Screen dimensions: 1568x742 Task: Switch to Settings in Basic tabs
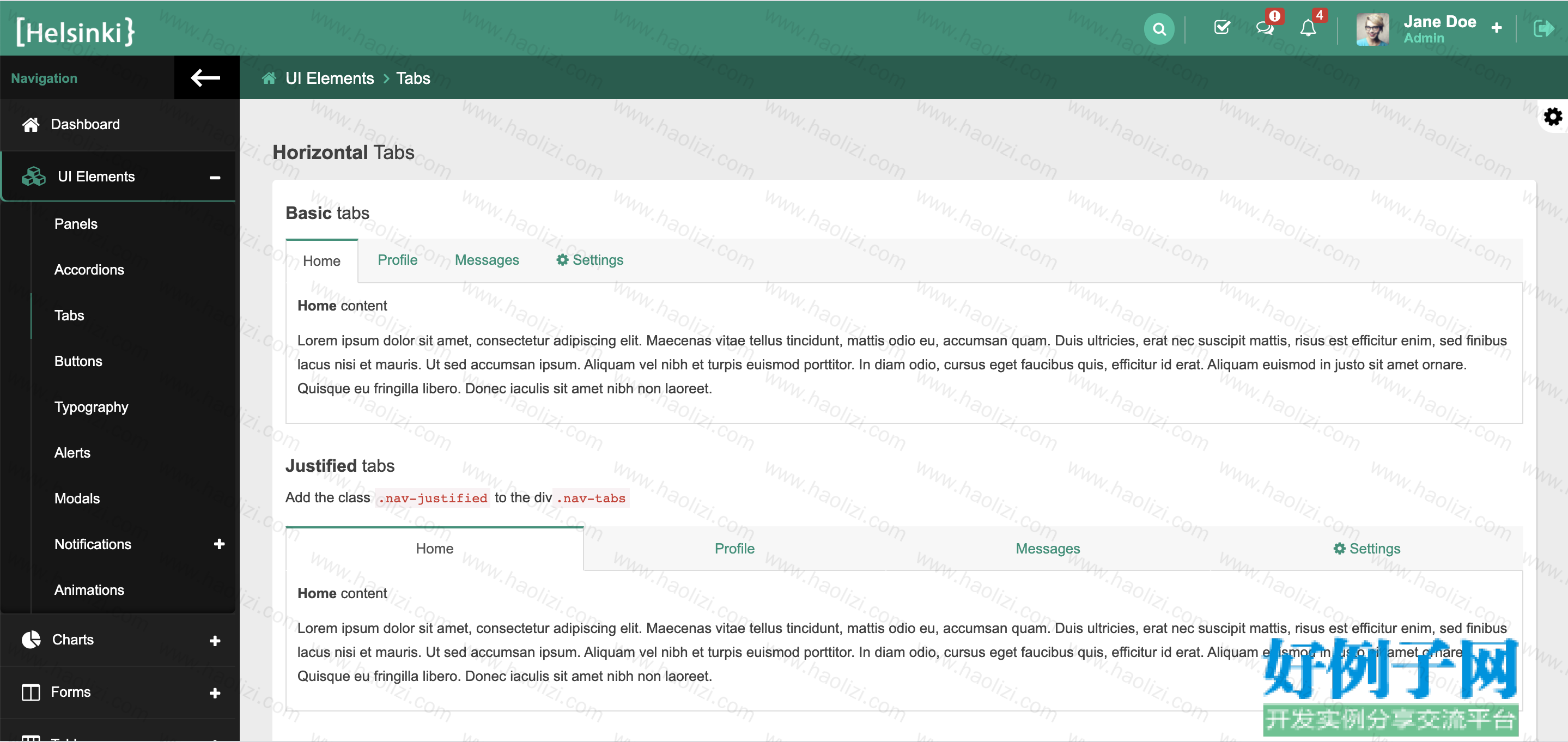point(589,260)
